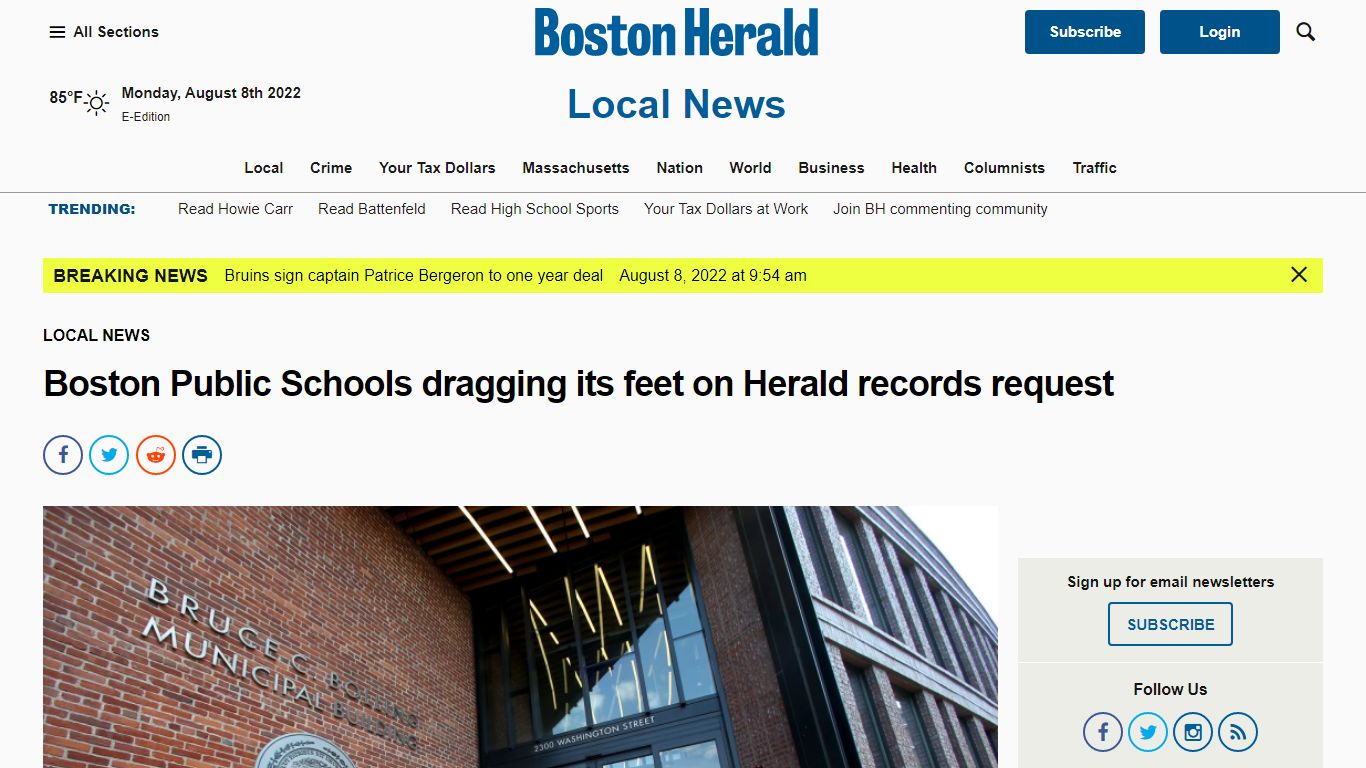This screenshot has height=768, width=1366.
Task: Open Join BH commenting community link
Action: coord(940,209)
